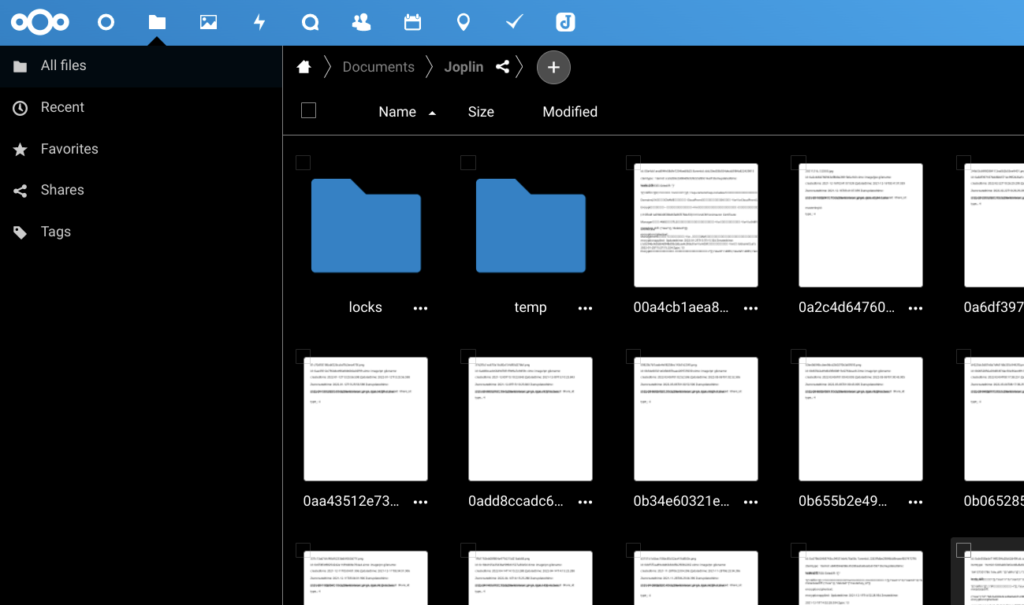Image resolution: width=1024 pixels, height=605 pixels.
Task: Open the Joplin J app icon
Action: point(565,22)
